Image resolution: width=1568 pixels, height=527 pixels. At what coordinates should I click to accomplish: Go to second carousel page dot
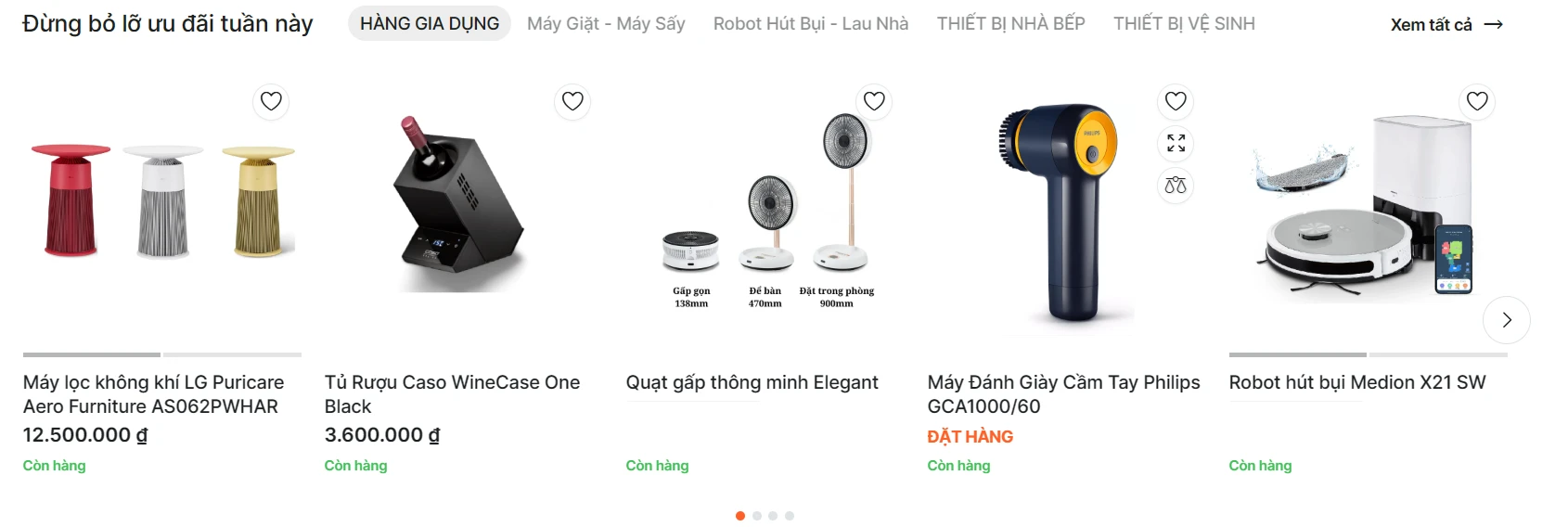(x=757, y=516)
